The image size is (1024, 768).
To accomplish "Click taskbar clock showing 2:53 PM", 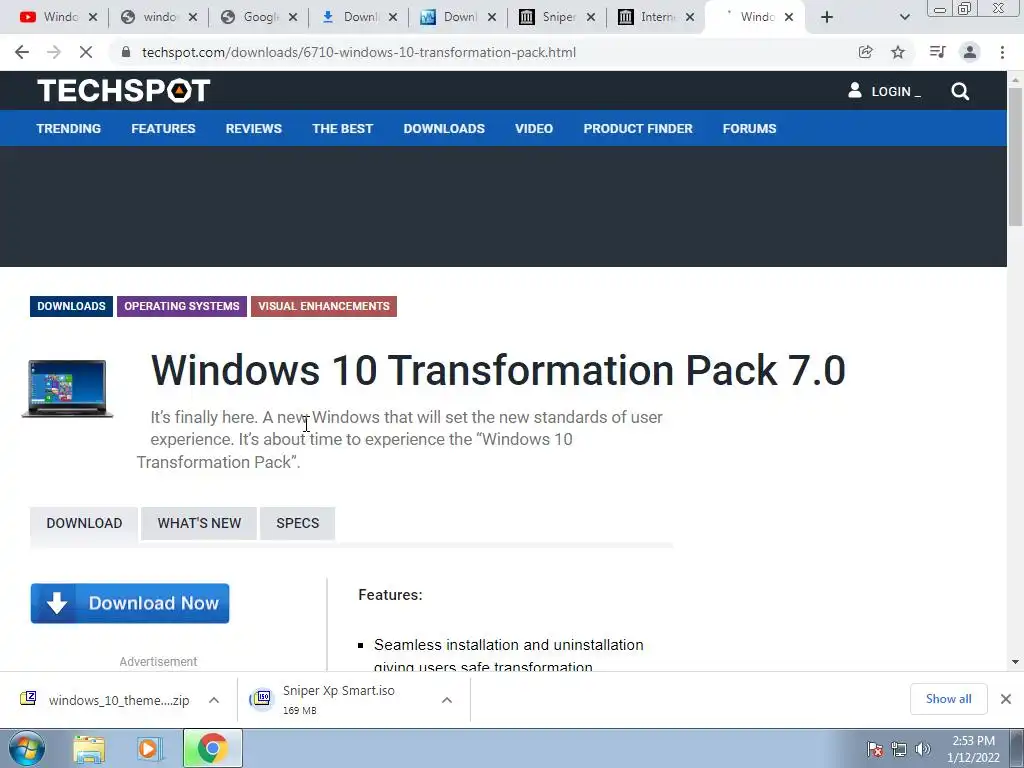I will click(973, 749).
